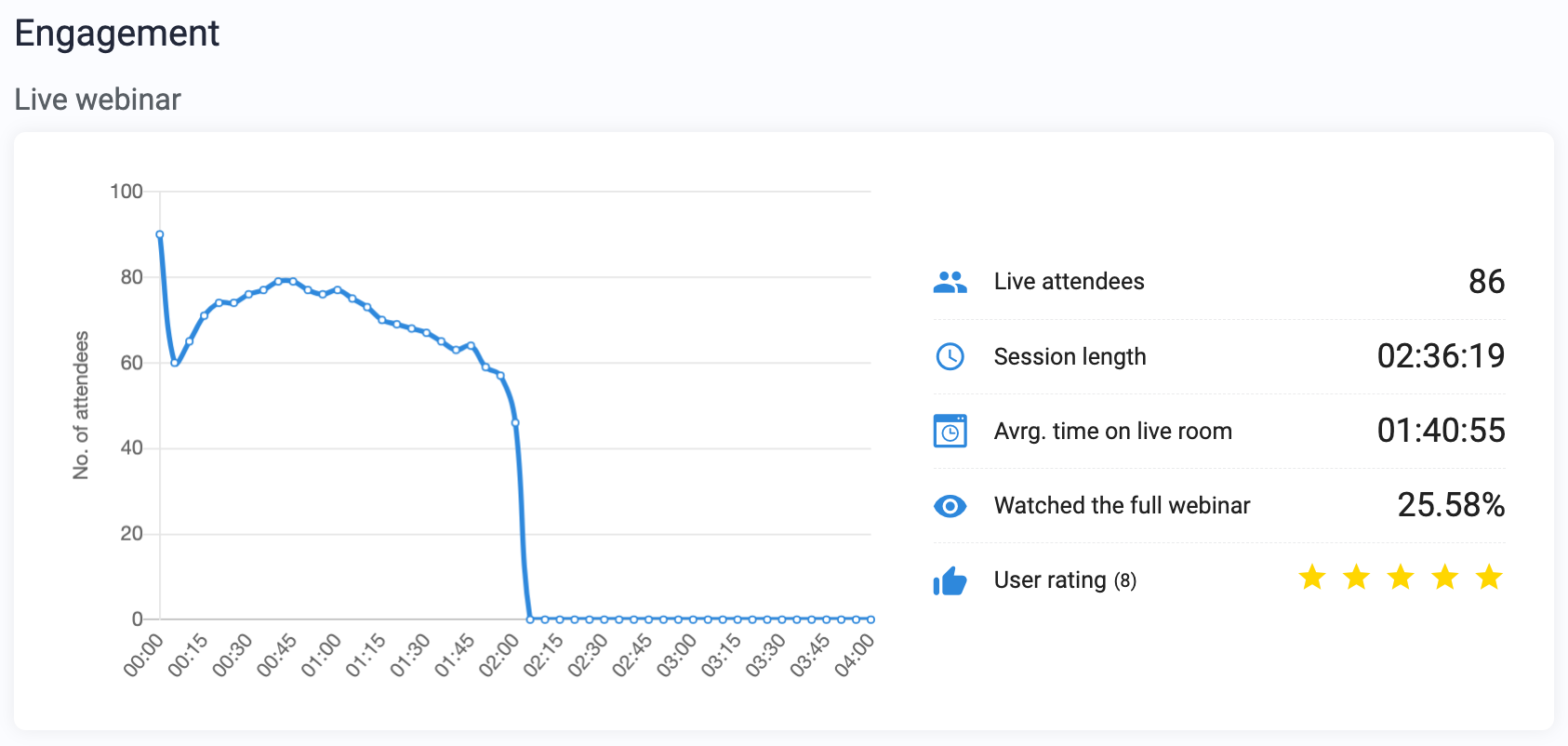Screen dimensions: 1568x746
Task: Click the Live attendees people icon
Action: 950,282
